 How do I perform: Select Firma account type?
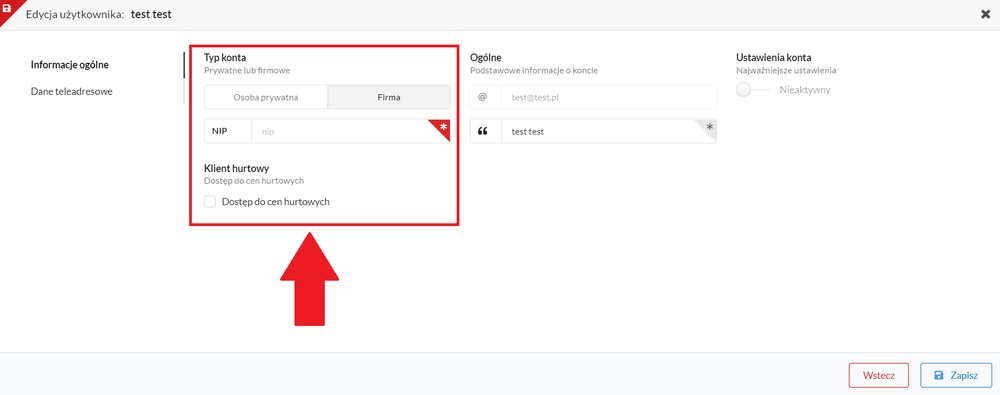tap(389, 98)
